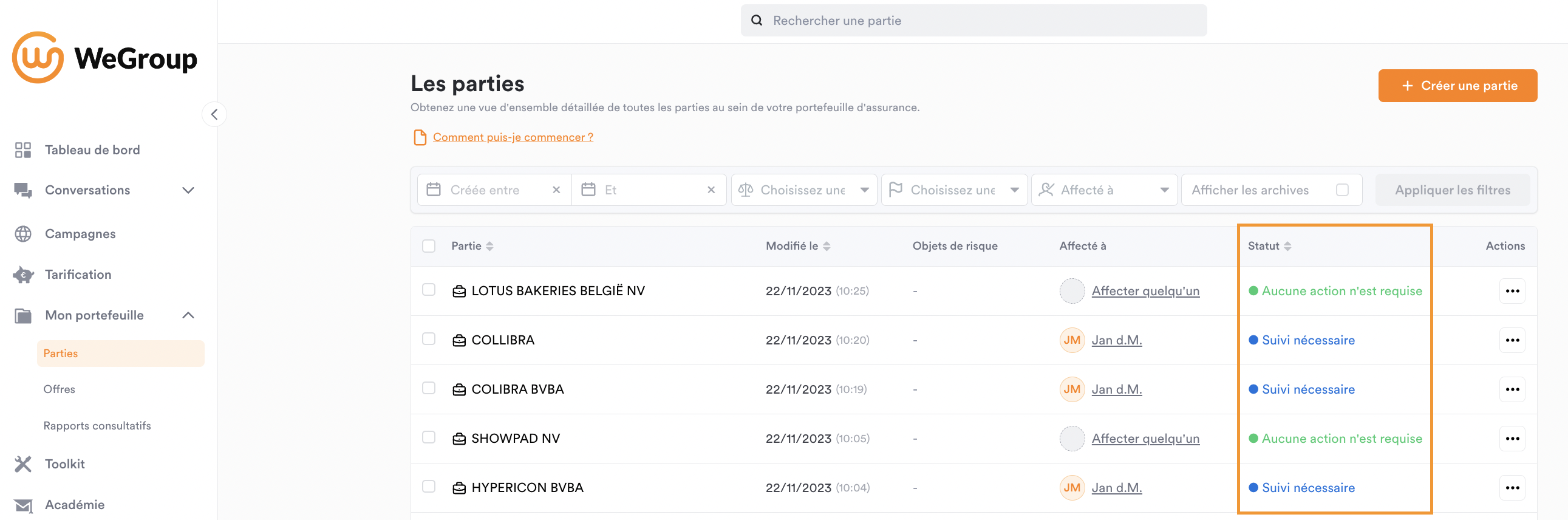Open Campagnes in sidebar
The height and width of the screenshot is (520, 1568).
pyautogui.click(x=80, y=234)
